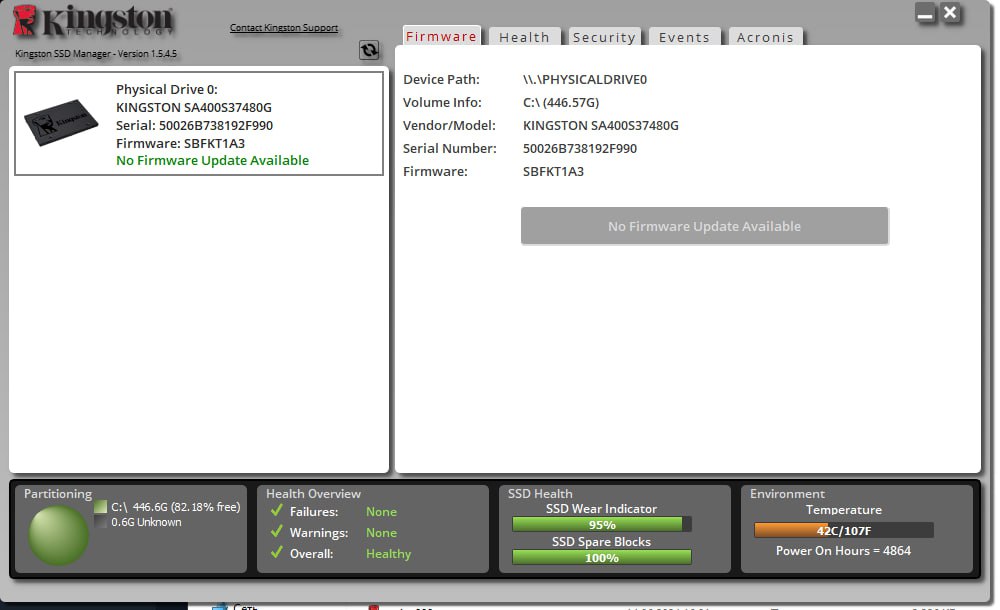Click the Partitioning panel heading
This screenshot has height=610, width=1000.
pos(58,493)
